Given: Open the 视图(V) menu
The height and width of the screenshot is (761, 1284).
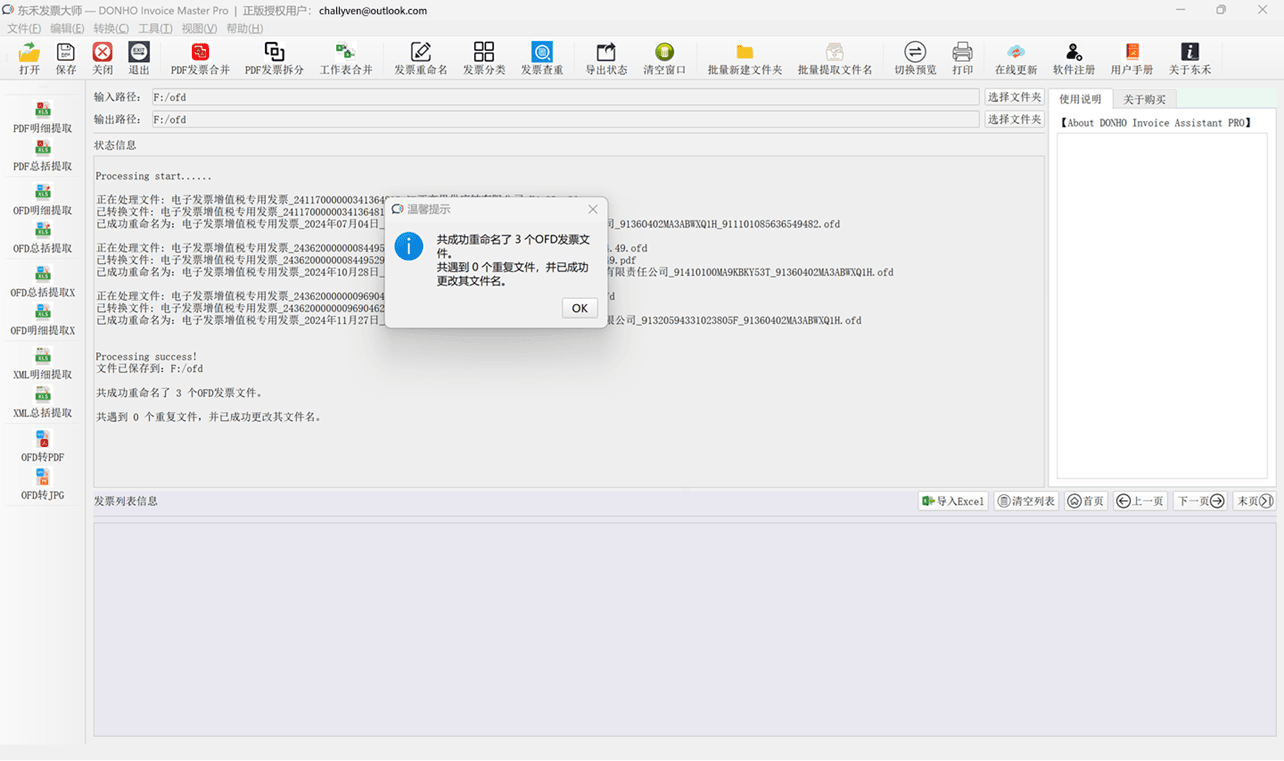Looking at the screenshot, I should pyautogui.click(x=199, y=28).
